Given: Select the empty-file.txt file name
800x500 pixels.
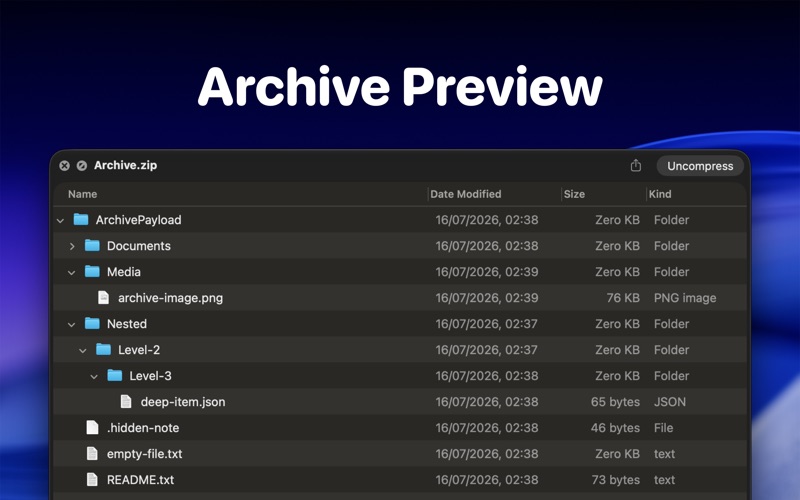Looking at the screenshot, I should 144,454.
